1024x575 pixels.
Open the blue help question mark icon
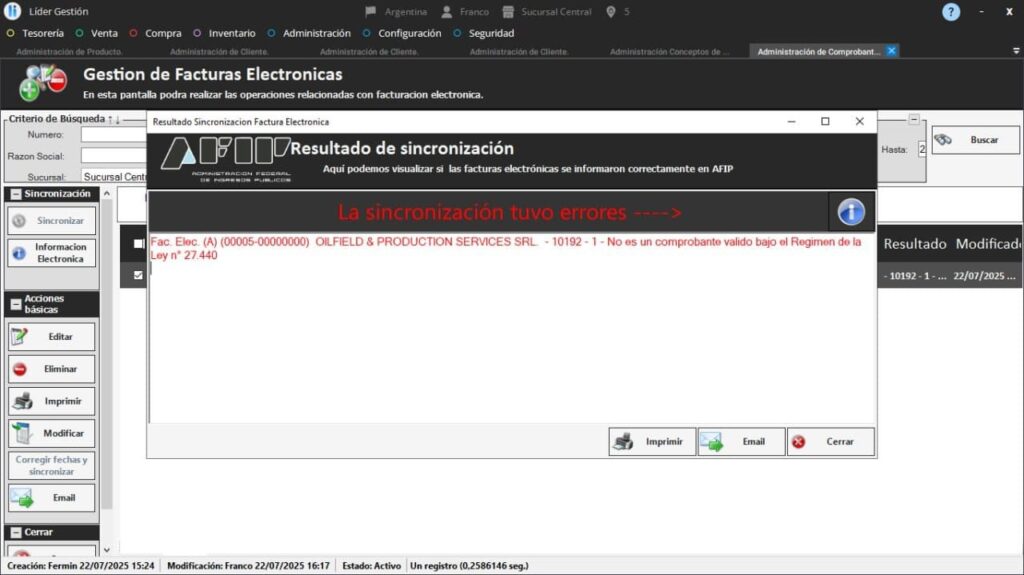click(x=951, y=12)
